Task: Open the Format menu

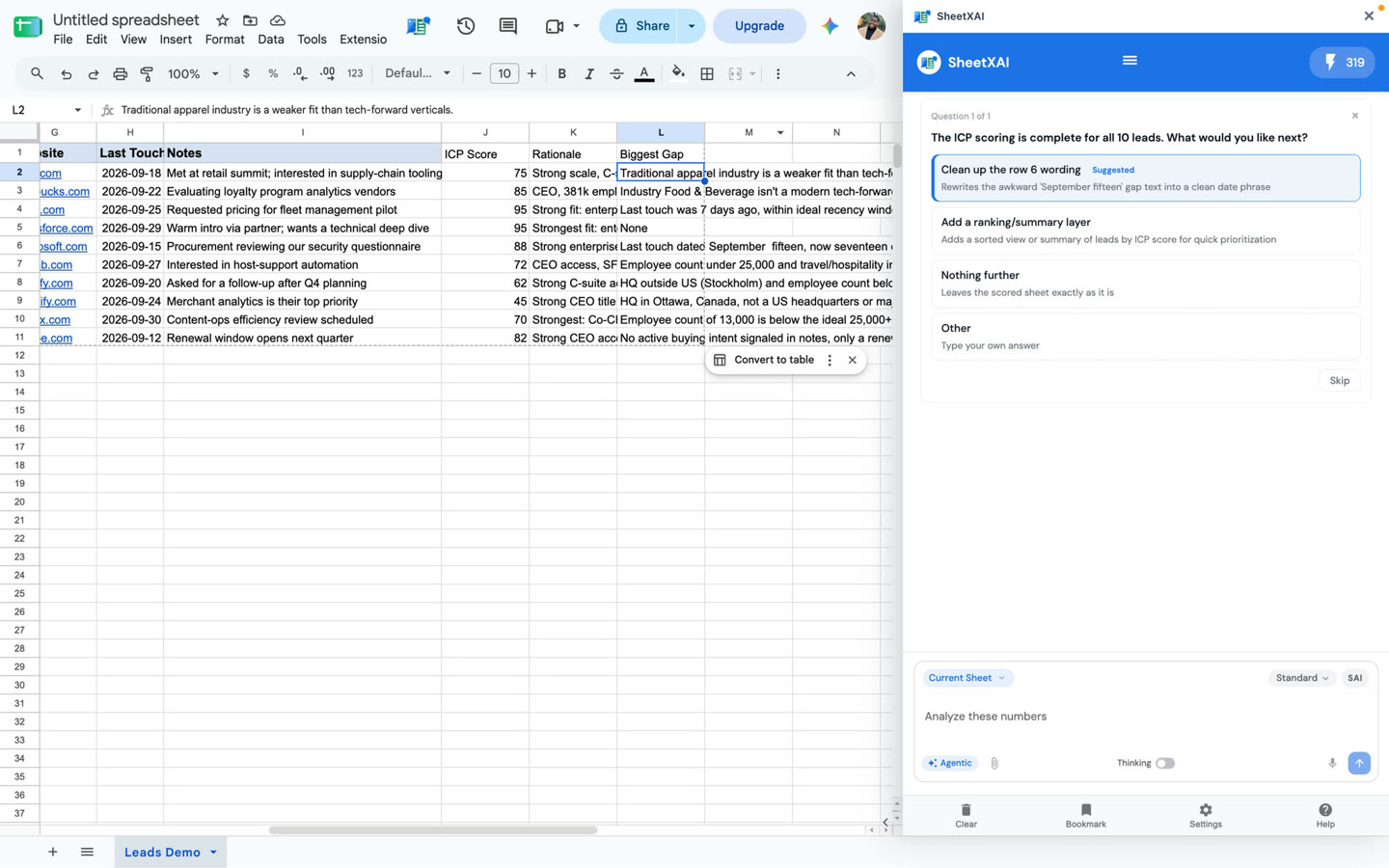Action: 225,40
